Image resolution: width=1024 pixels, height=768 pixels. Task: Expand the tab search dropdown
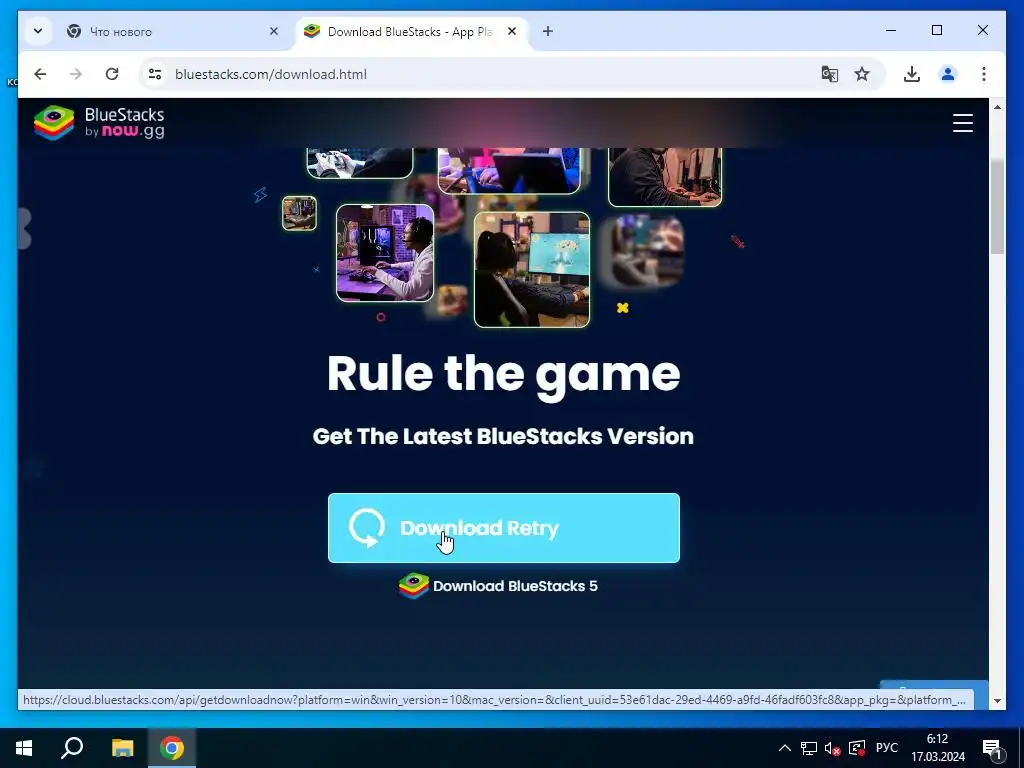38,31
